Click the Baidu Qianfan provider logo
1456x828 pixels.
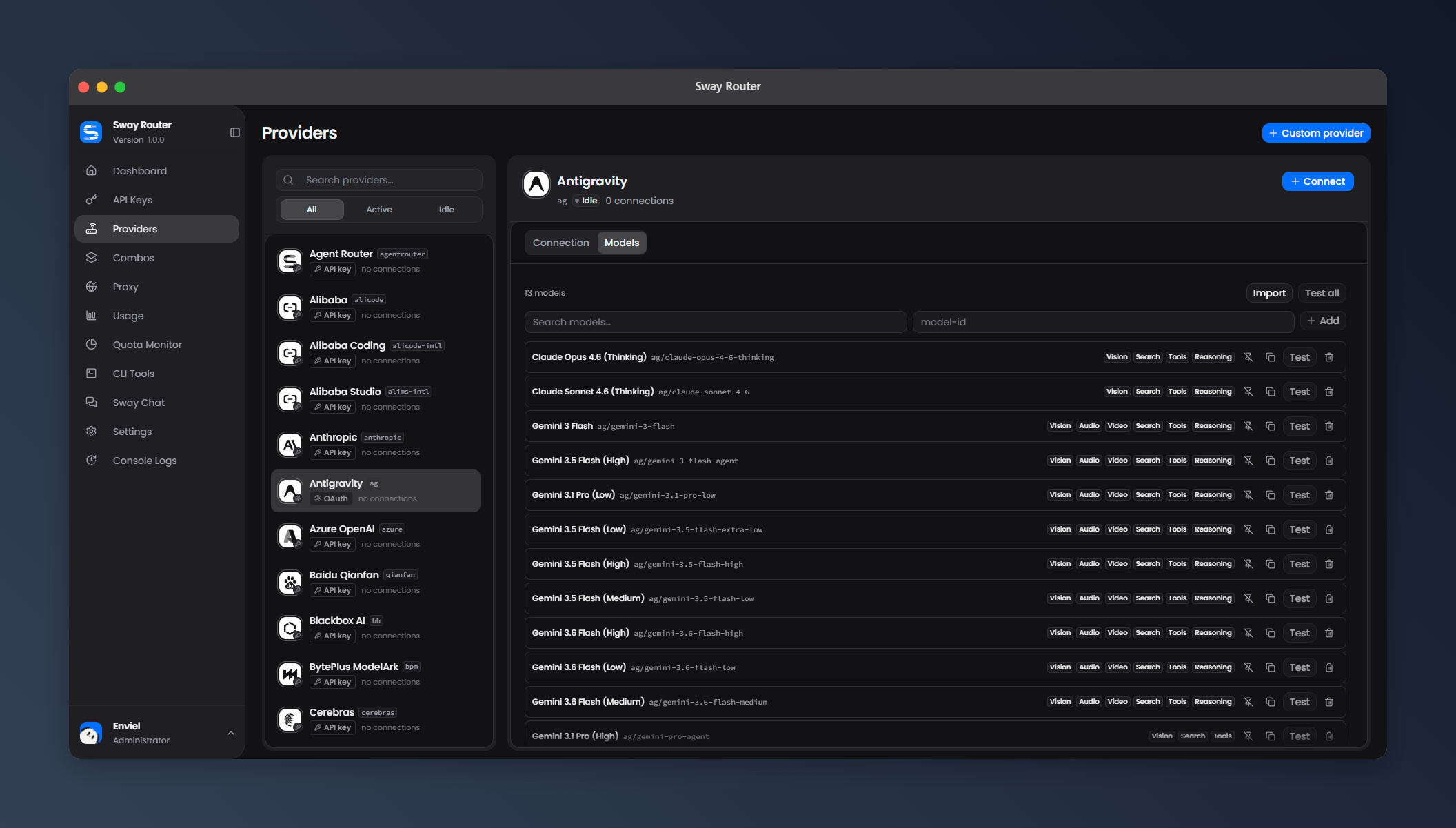click(x=290, y=583)
